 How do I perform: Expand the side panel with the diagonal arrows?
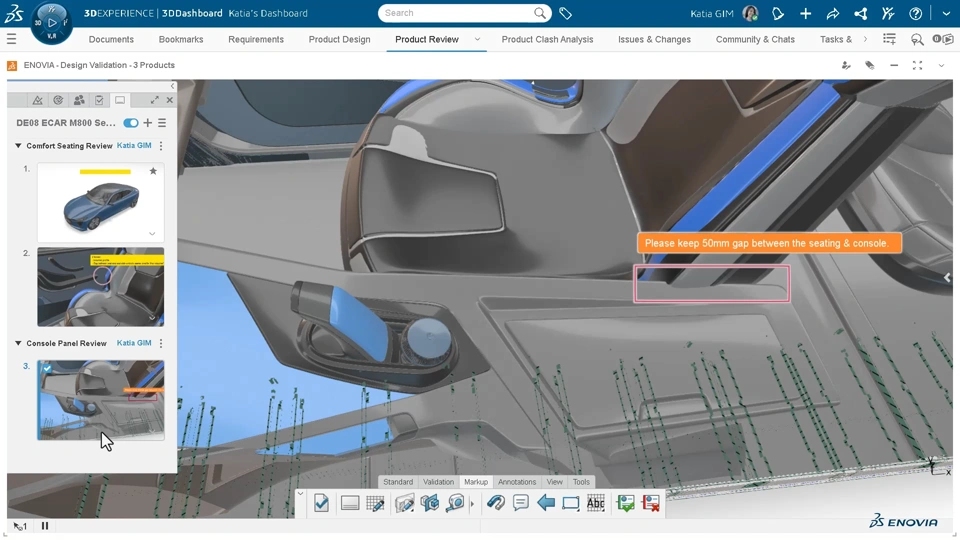(154, 100)
